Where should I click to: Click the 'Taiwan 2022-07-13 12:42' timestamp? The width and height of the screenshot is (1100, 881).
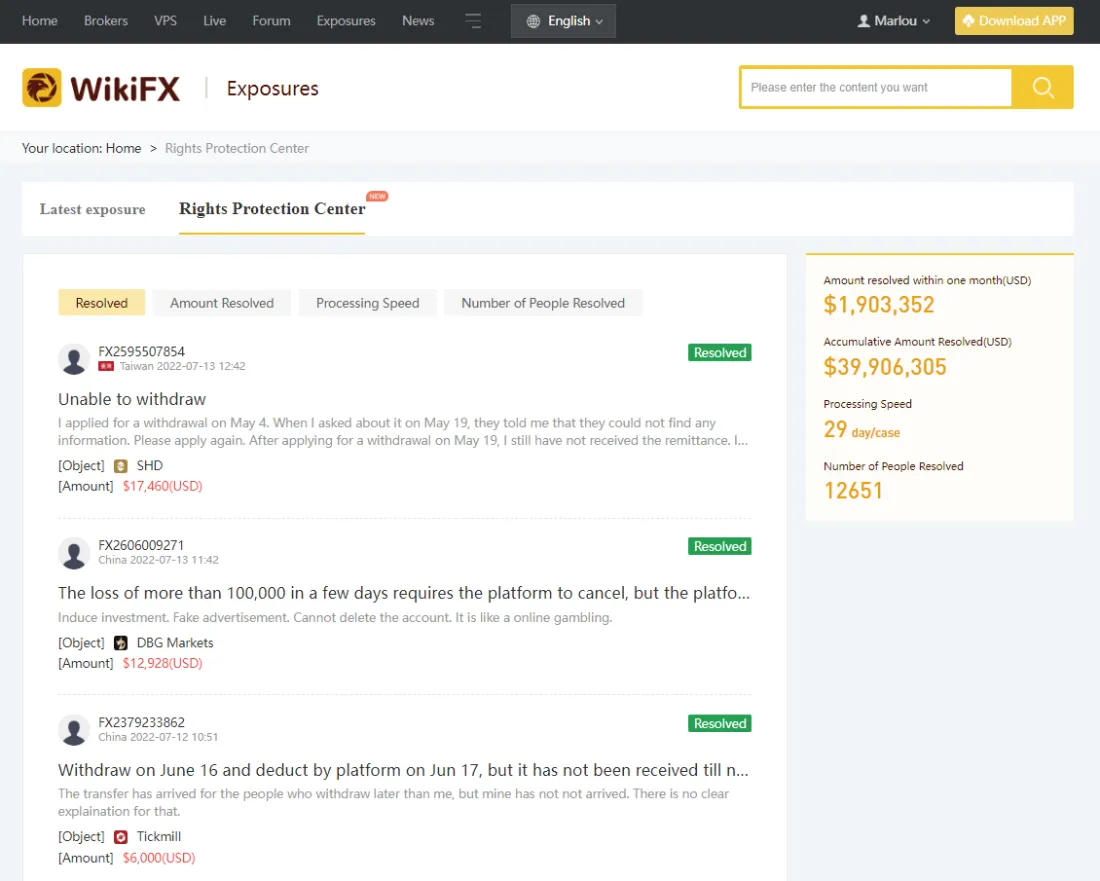click(182, 366)
